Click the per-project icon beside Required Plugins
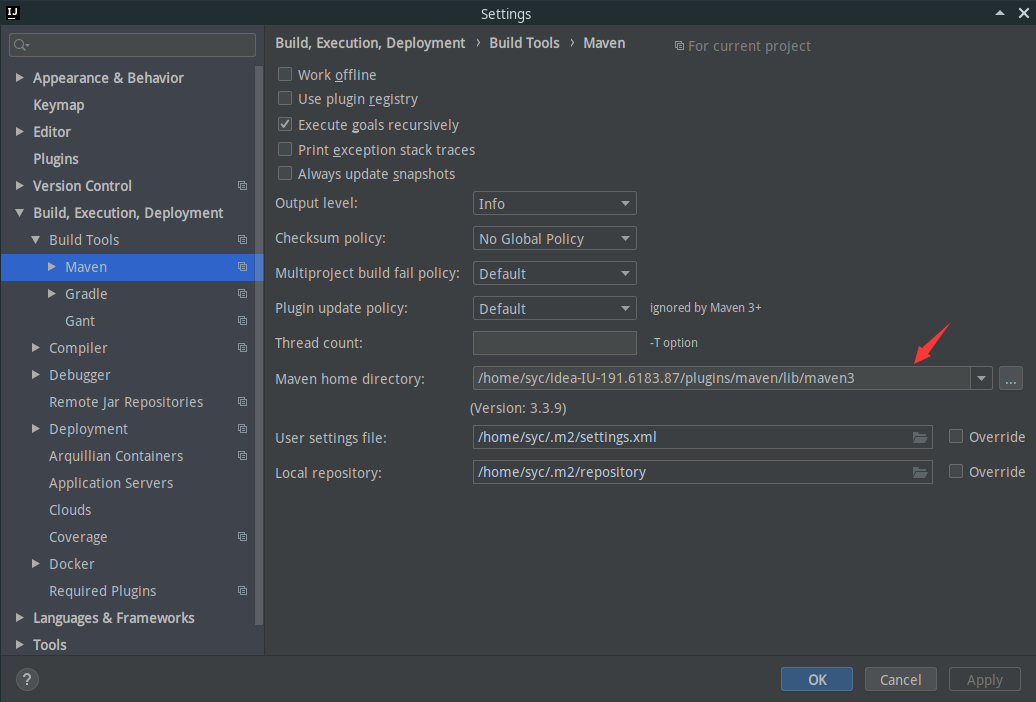The width and height of the screenshot is (1036, 702). [242, 591]
